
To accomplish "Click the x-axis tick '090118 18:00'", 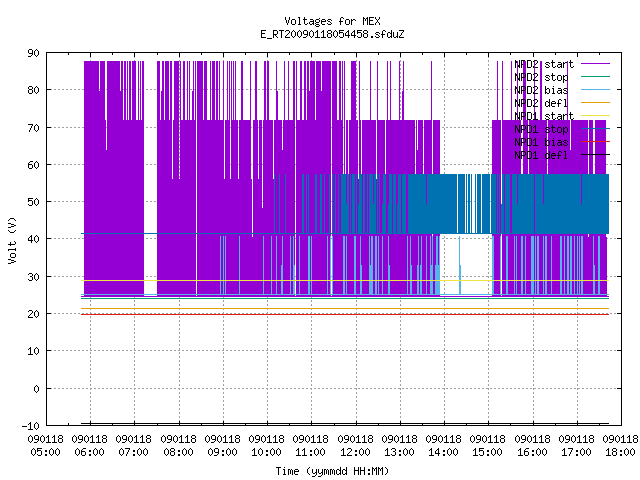I will 620,446.
